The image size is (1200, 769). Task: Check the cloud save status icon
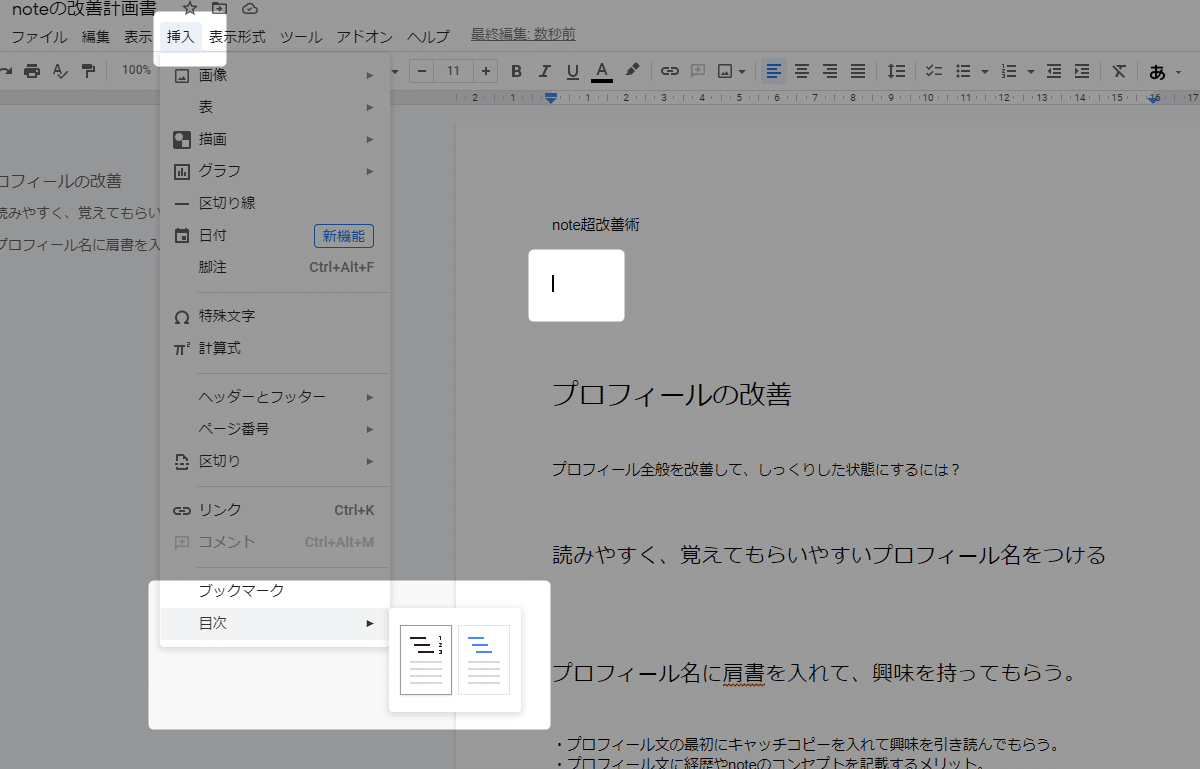tap(250, 9)
